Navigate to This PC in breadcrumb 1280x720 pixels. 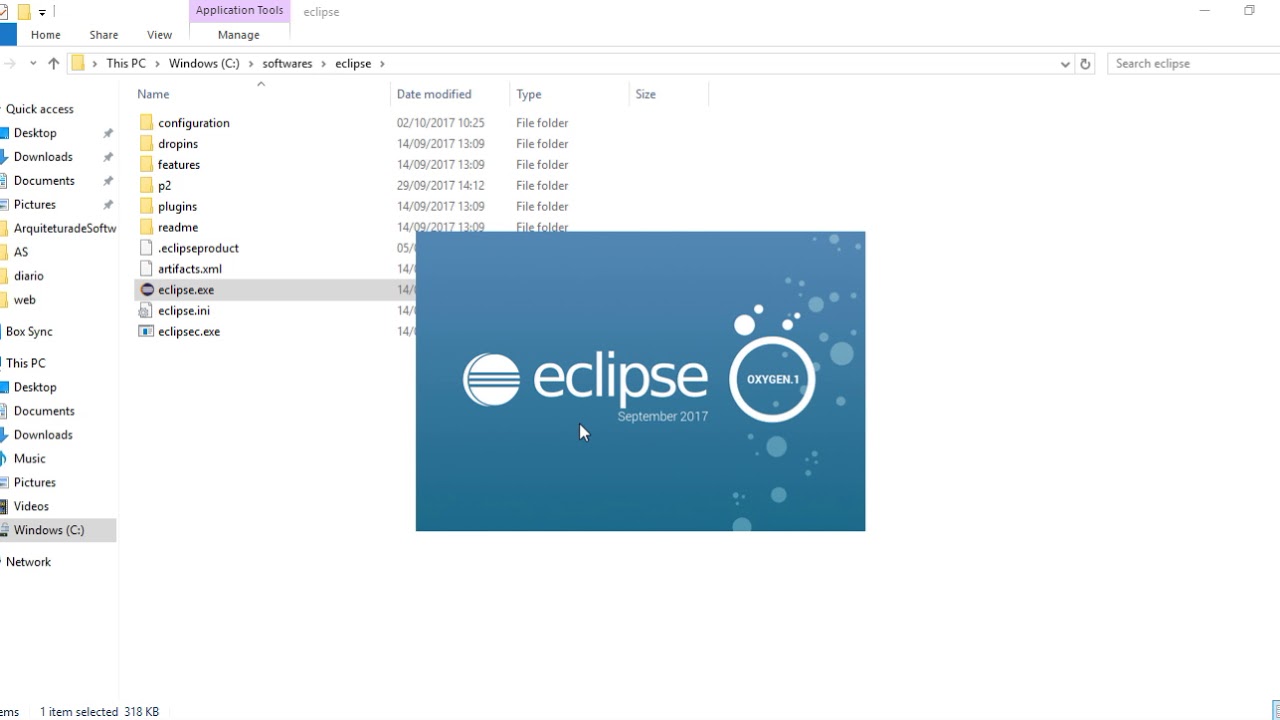pyautogui.click(x=126, y=63)
